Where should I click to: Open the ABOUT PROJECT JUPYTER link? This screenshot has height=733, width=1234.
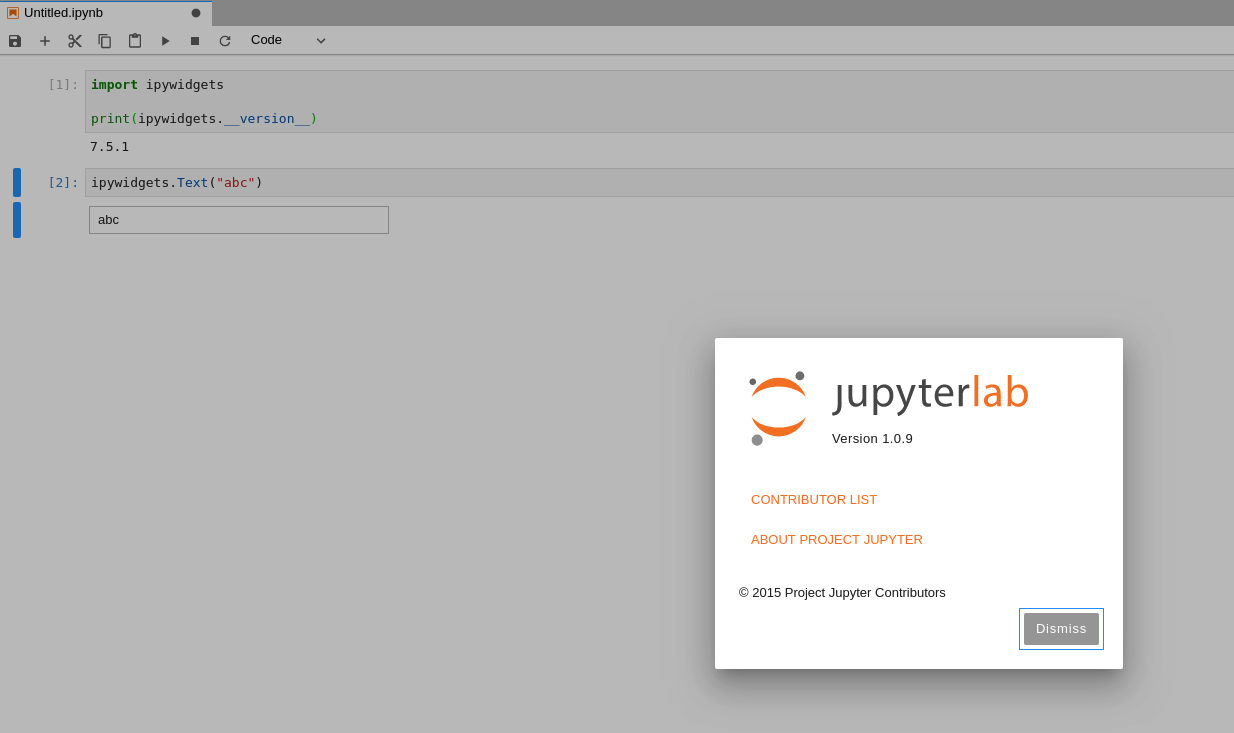(836, 539)
